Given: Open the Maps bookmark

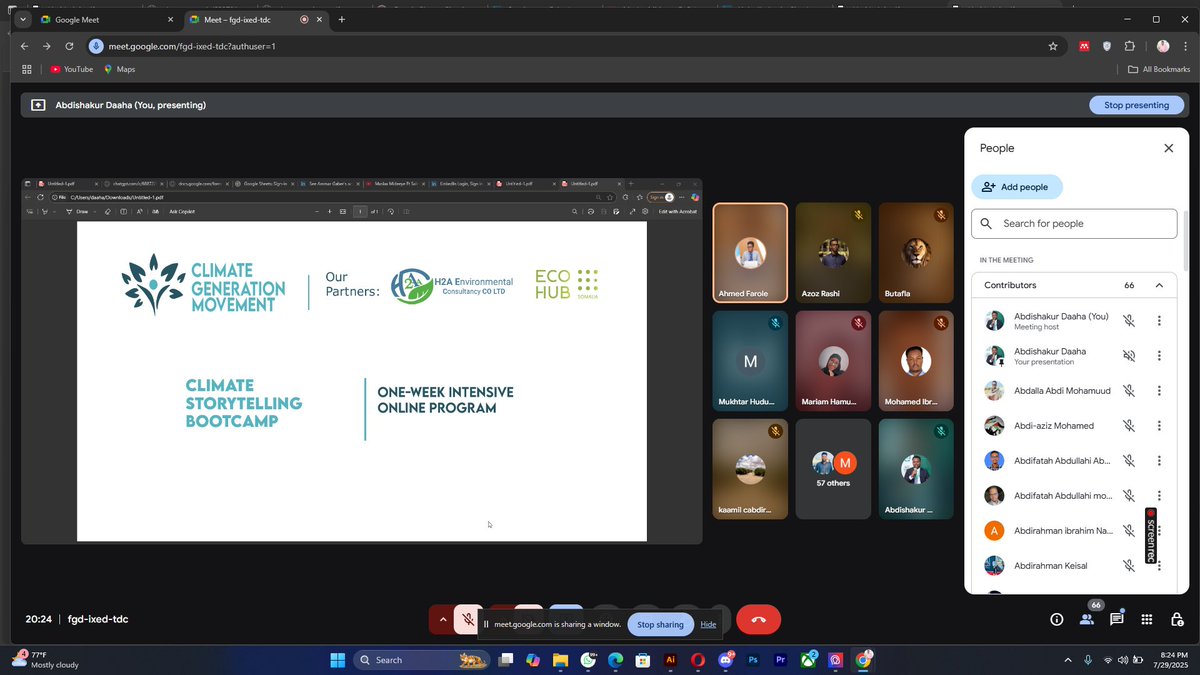Looking at the screenshot, I should pos(119,69).
